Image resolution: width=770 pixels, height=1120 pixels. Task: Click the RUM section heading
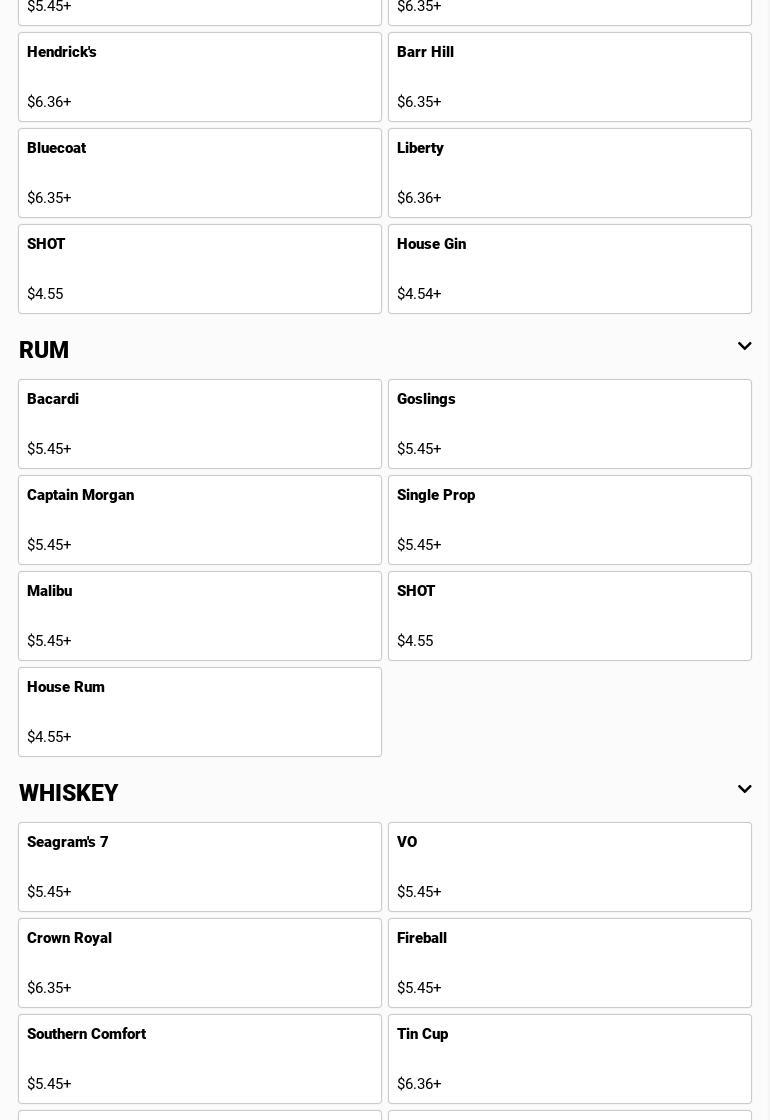45,350
